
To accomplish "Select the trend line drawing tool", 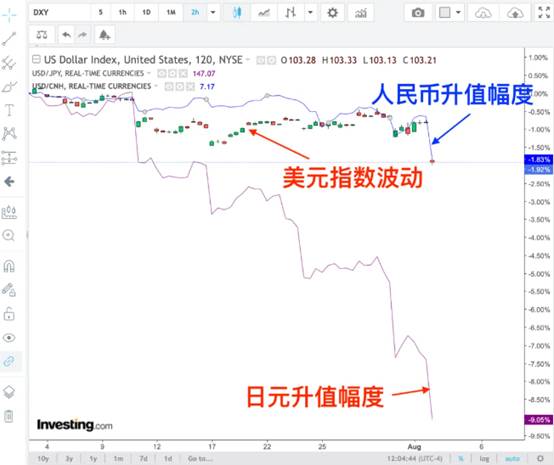I will pyautogui.click(x=9, y=39).
